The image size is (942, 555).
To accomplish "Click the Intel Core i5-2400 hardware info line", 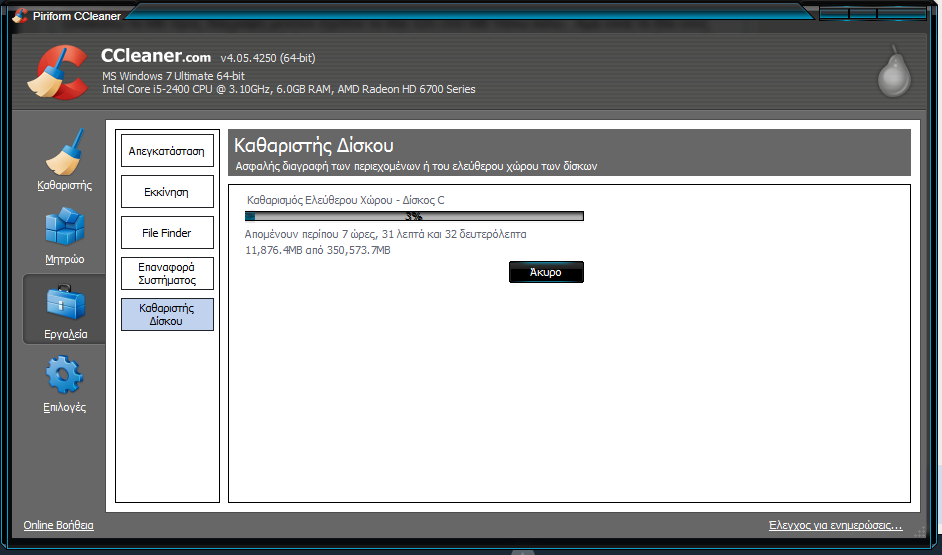I will coord(289,89).
